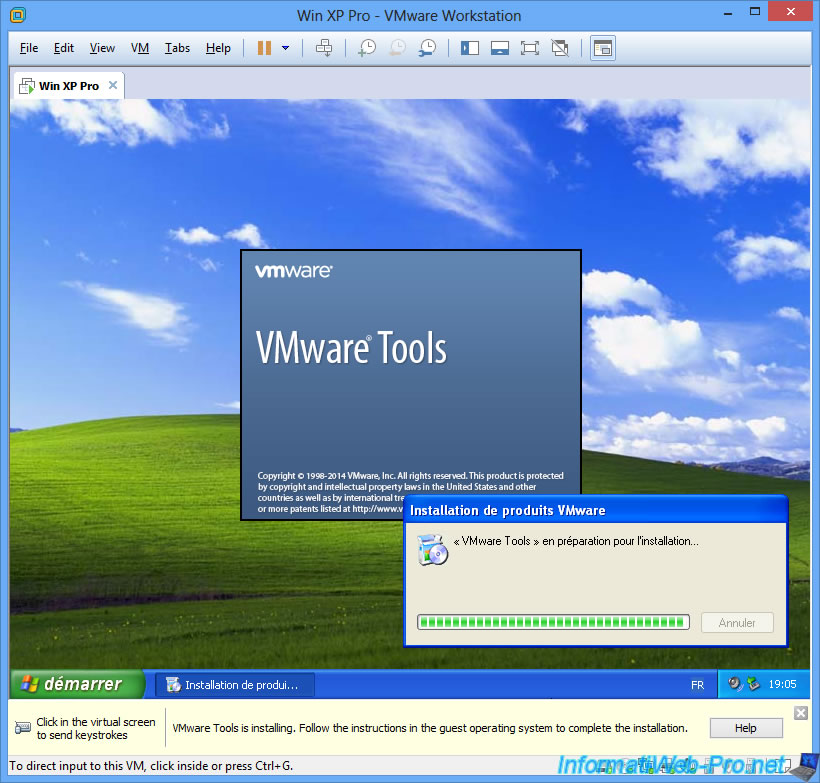Open the VM menu
Viewport: 820px width, 783px height.
[140, 48]
